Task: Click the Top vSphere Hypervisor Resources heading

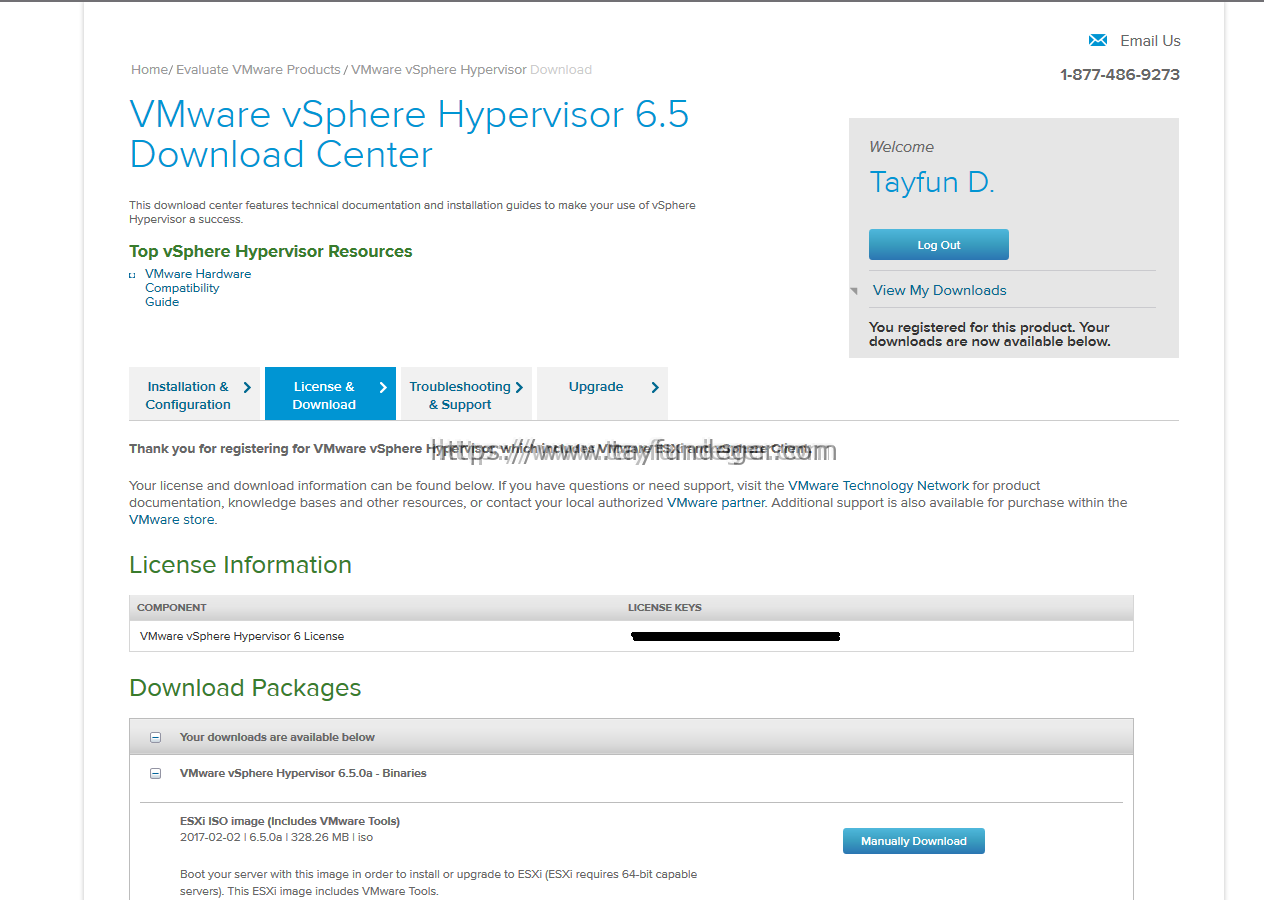Action: coord(270,252)
